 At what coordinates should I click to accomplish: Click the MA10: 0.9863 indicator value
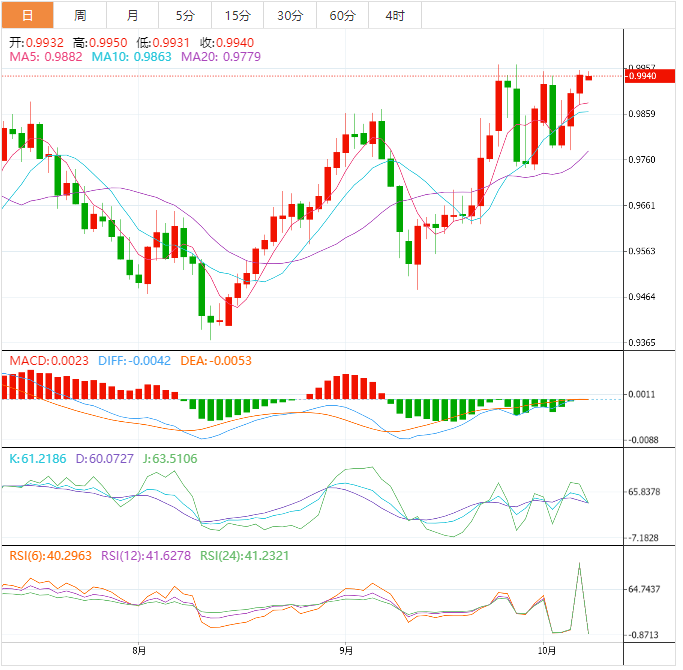[x=132, y=57]
